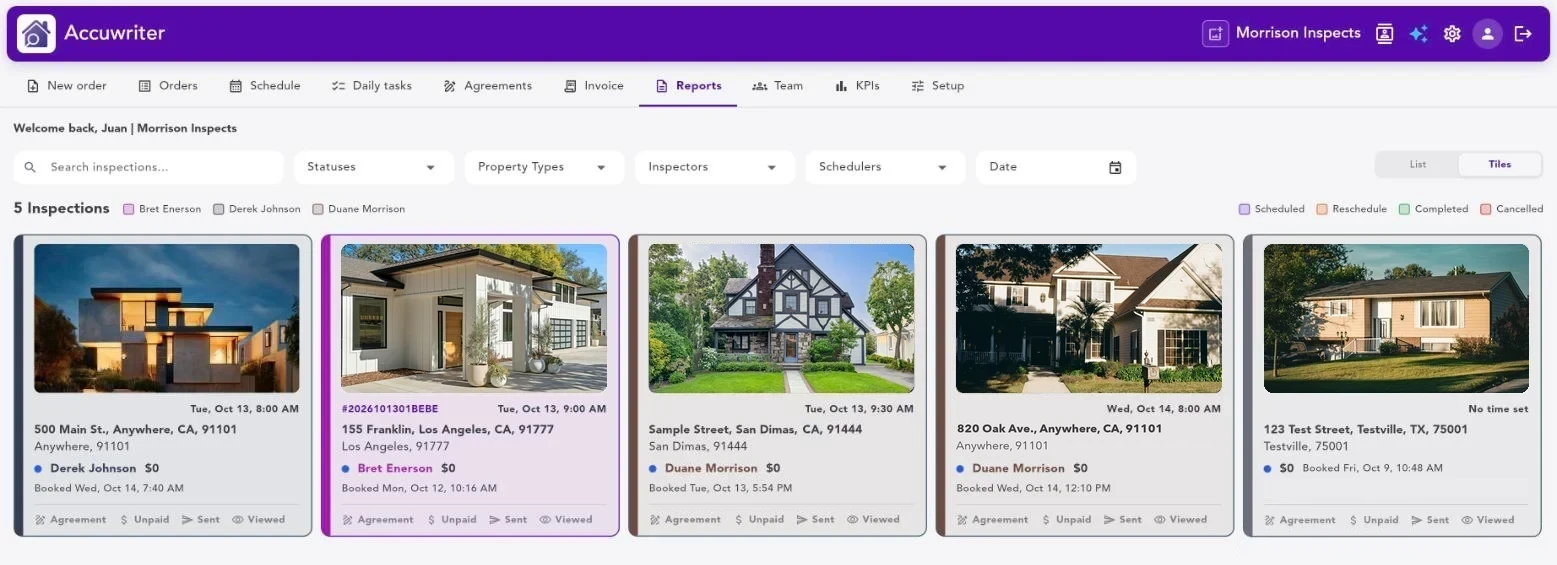
Task: Open the KPIs tab
Action: [x=857, y=86]
